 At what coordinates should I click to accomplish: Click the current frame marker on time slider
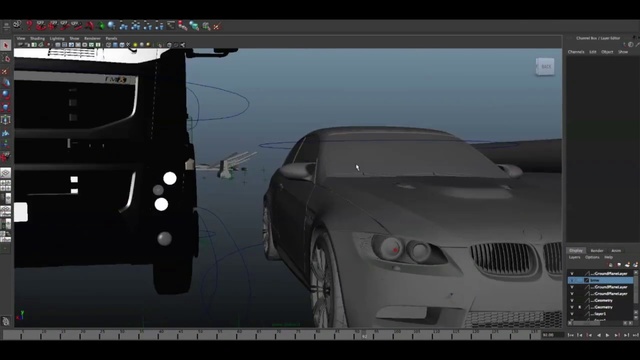click(364, 335)
